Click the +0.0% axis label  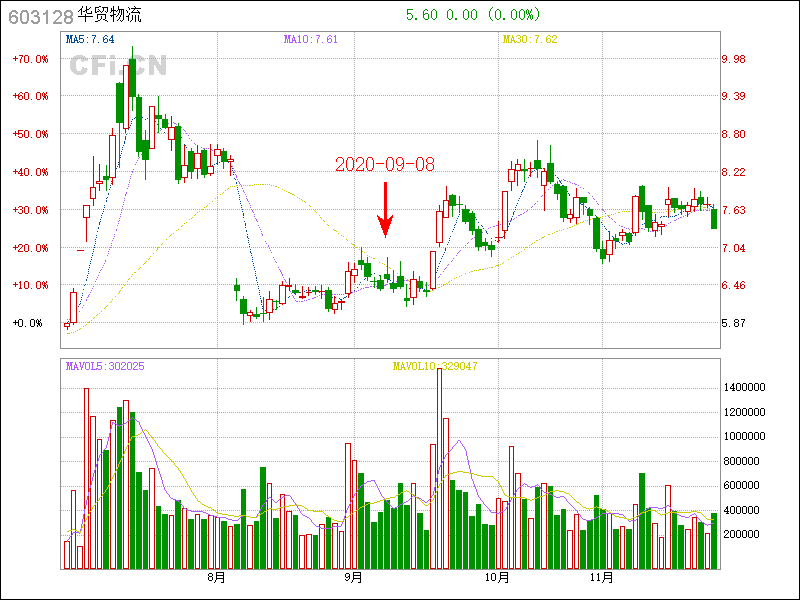[x=28, y=323]
